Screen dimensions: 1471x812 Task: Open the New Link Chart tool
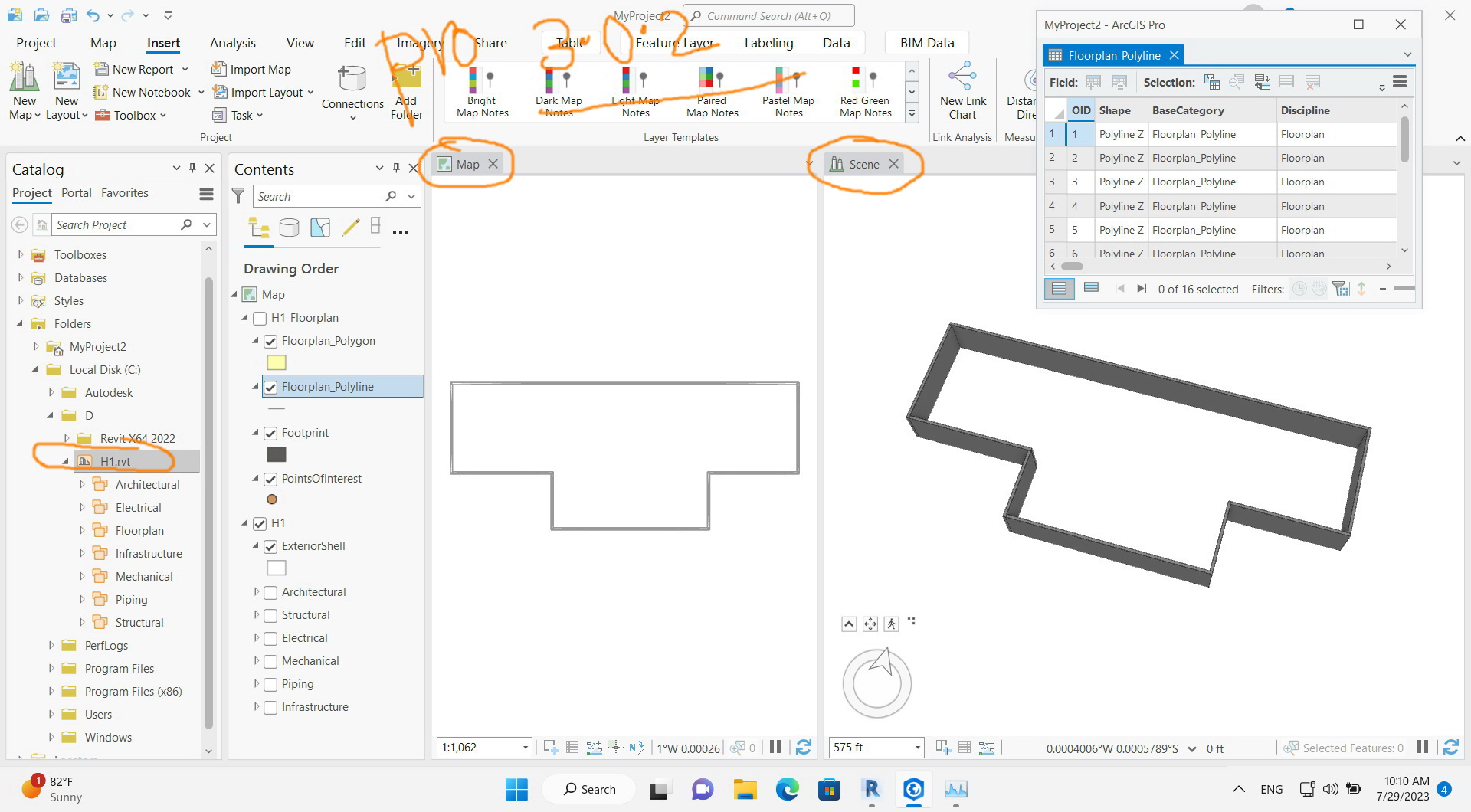[962, 92]
